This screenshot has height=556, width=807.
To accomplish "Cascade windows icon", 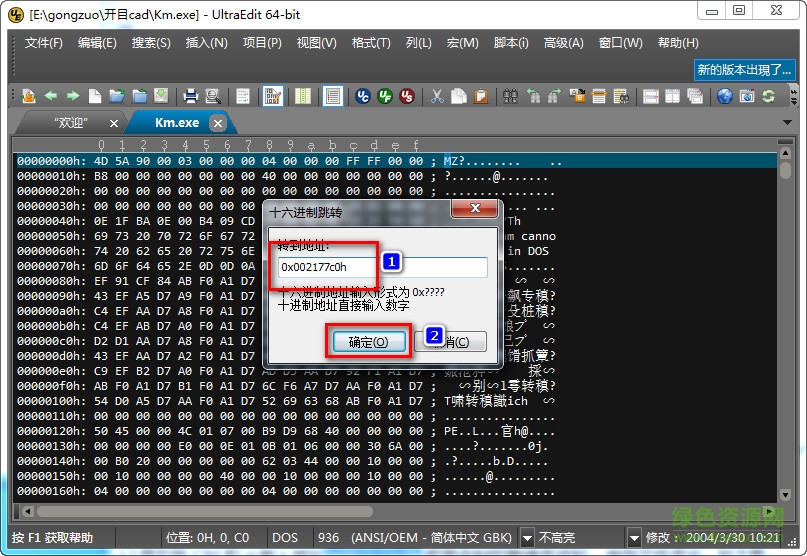I will [695, 96].
